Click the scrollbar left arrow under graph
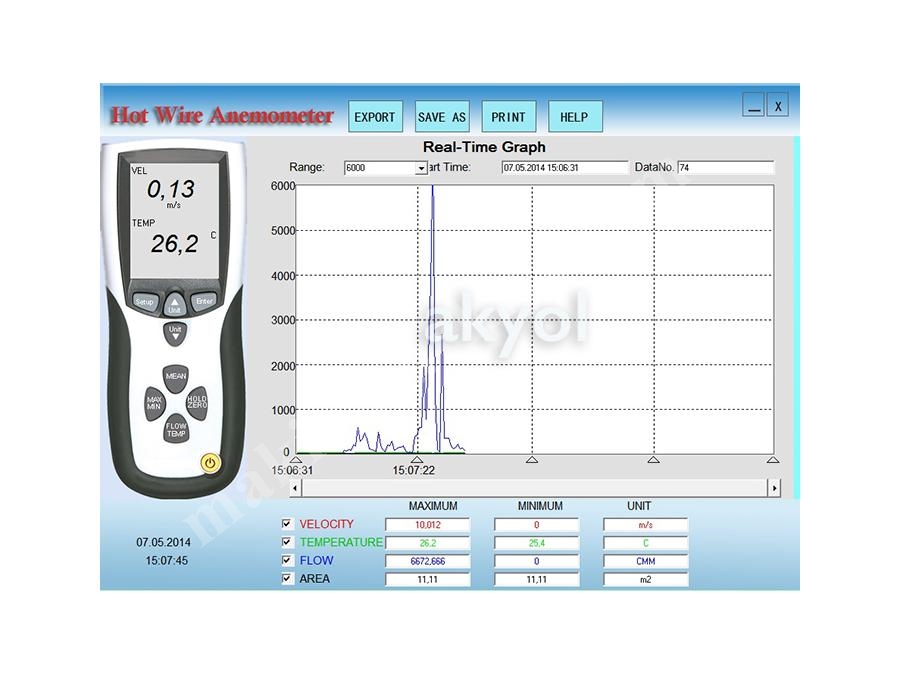900x675 pixels. (295, 488)
